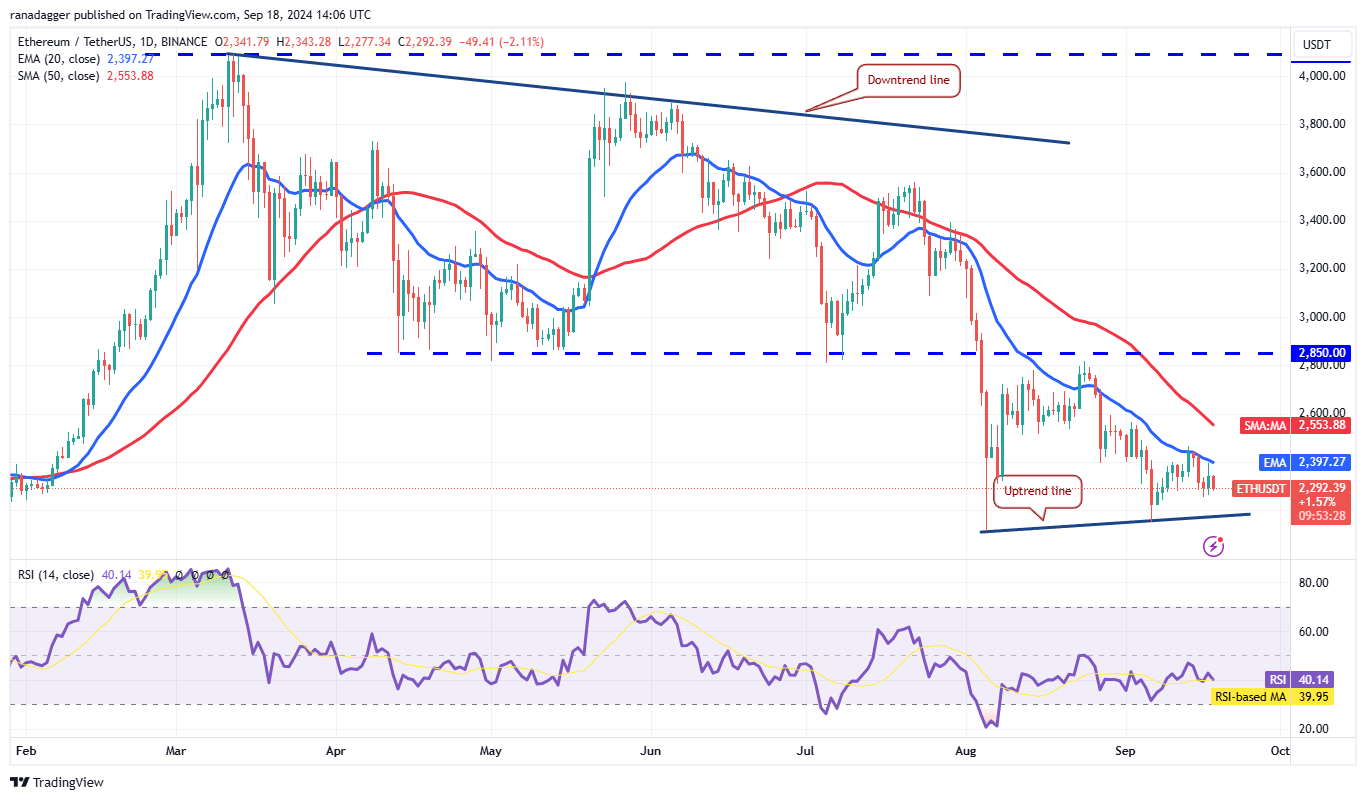The image size is (1366, 800).
Task: Click the RSI-based MA label
Action: pos(1249,696)
